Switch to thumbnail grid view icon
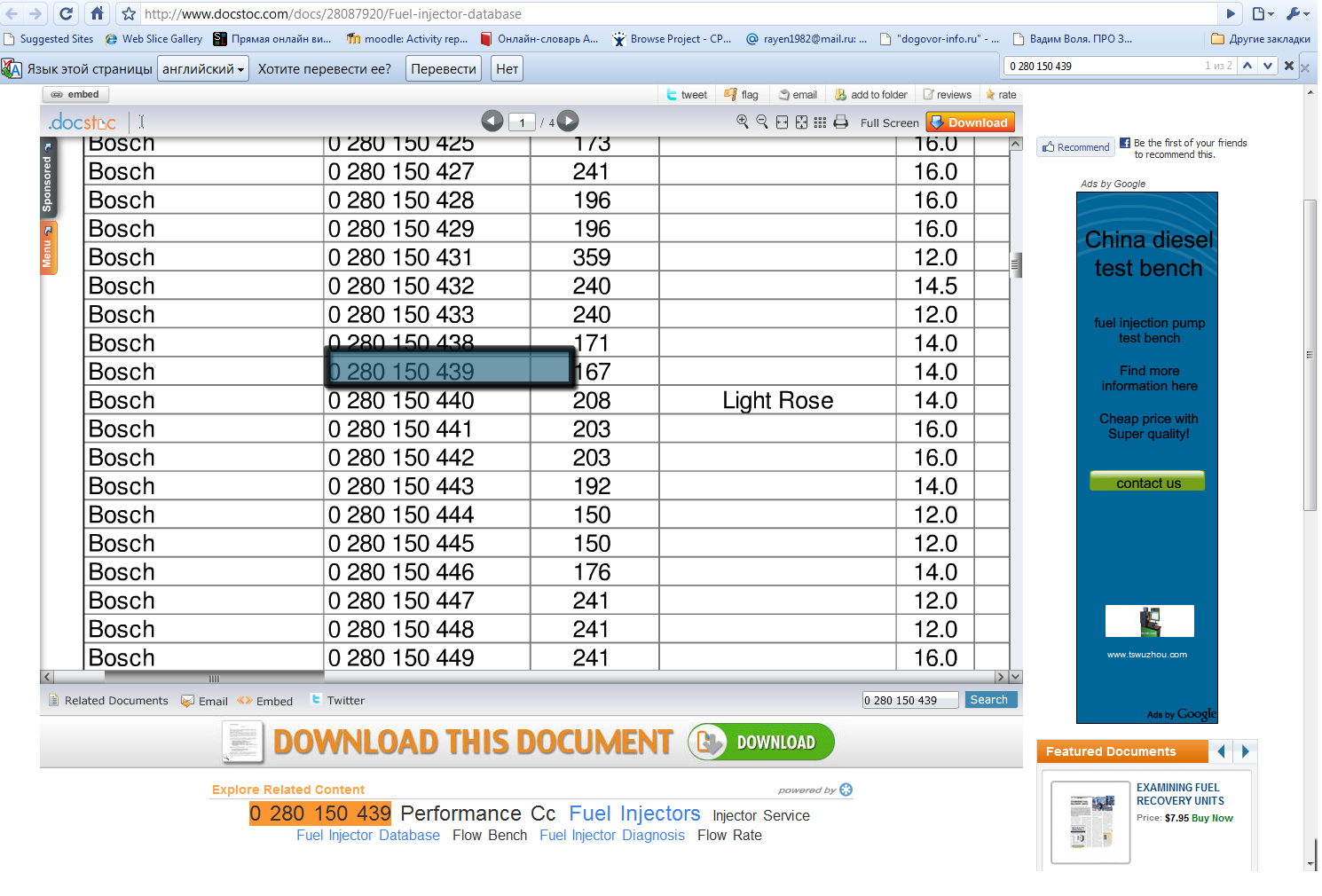 coord(820,122)
